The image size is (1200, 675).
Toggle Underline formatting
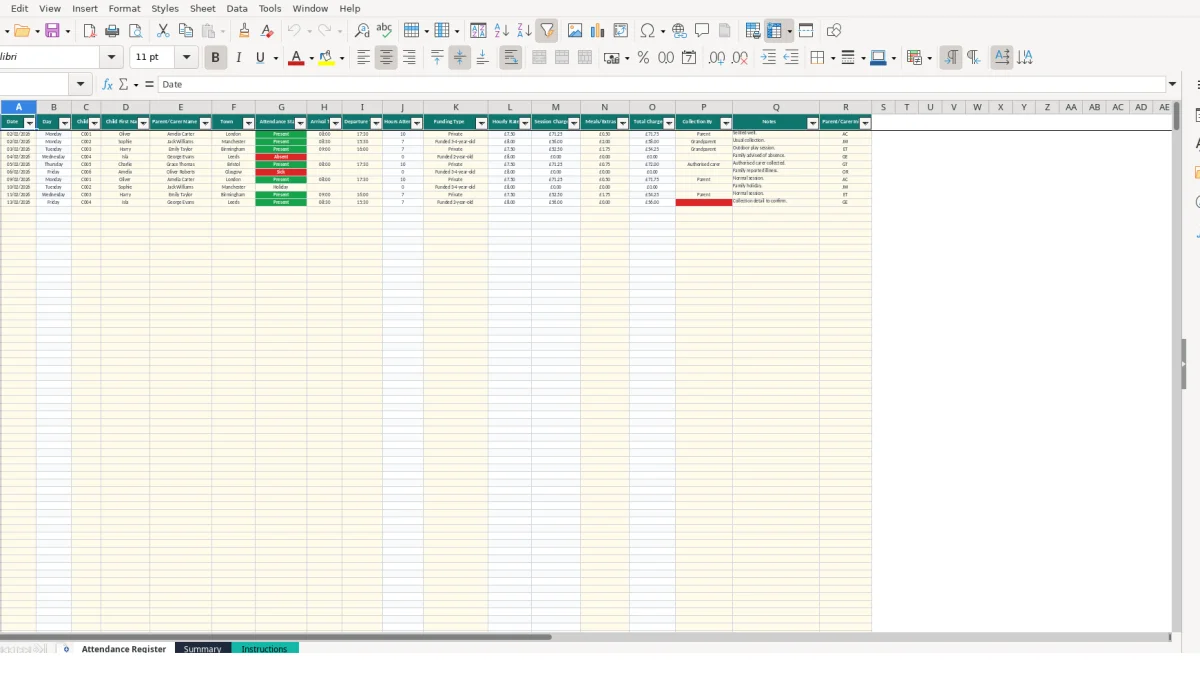coord(261,58)
